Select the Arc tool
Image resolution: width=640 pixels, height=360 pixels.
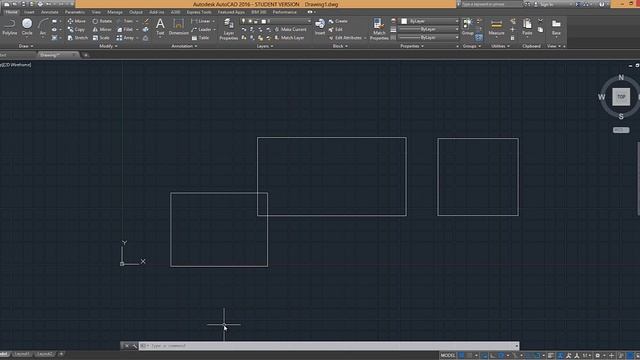click(x=42, y=27)
